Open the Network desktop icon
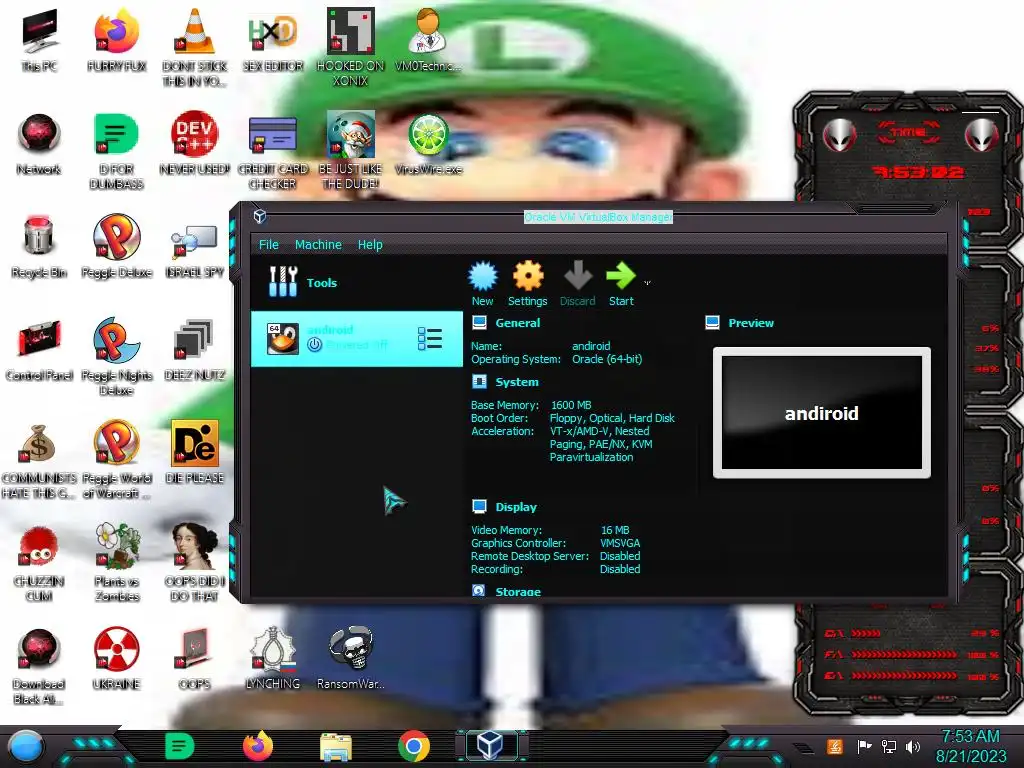 [39, 144]
